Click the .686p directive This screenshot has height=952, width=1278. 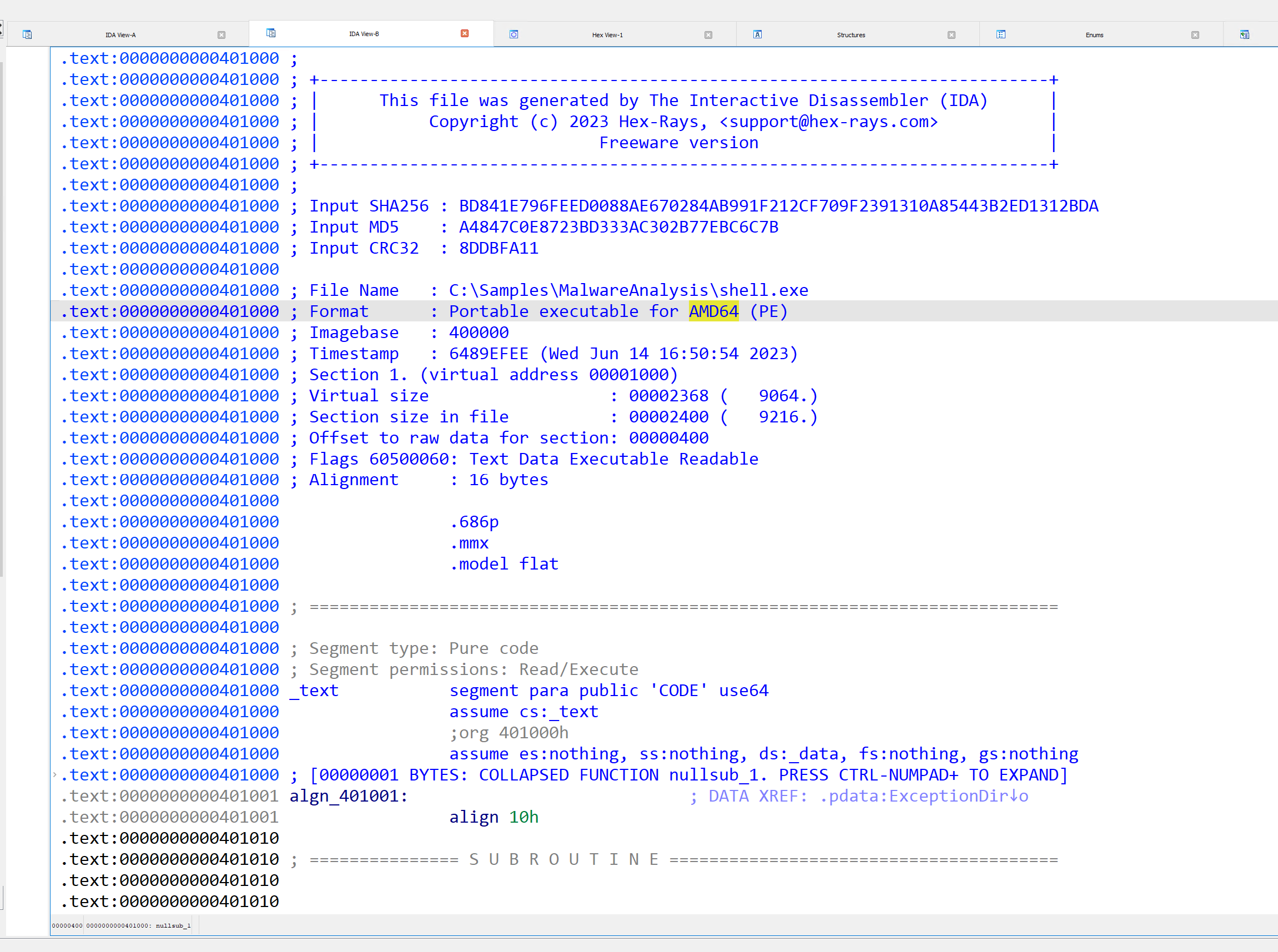[x=474, y=522]
